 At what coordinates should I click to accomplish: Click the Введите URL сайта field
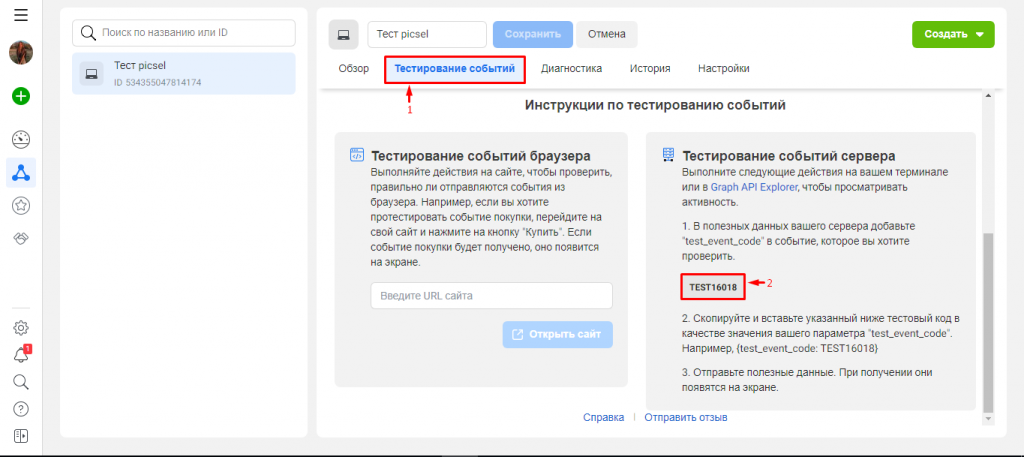point(492,296)
